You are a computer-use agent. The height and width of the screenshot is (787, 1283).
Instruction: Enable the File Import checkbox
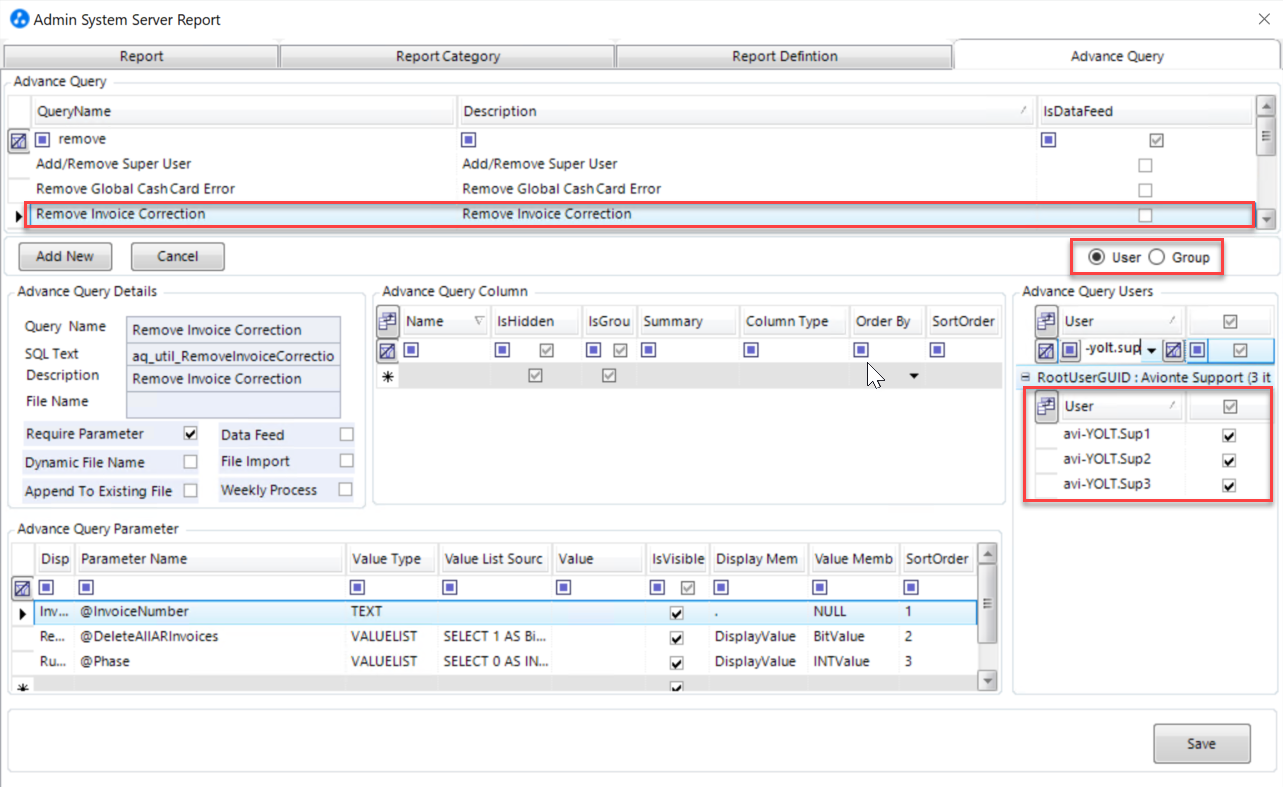pyautogui.click(x=346, y=461)
